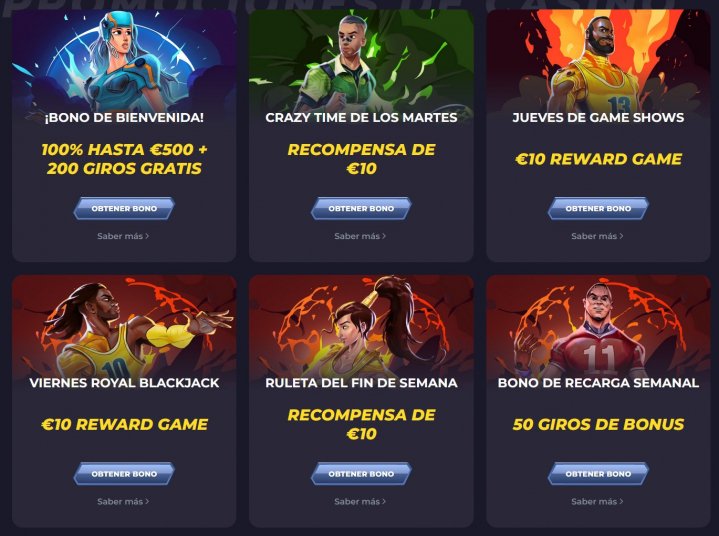
Task: Click Obtener Bono for Bono de Recarga Semanal
Action: 598,474
